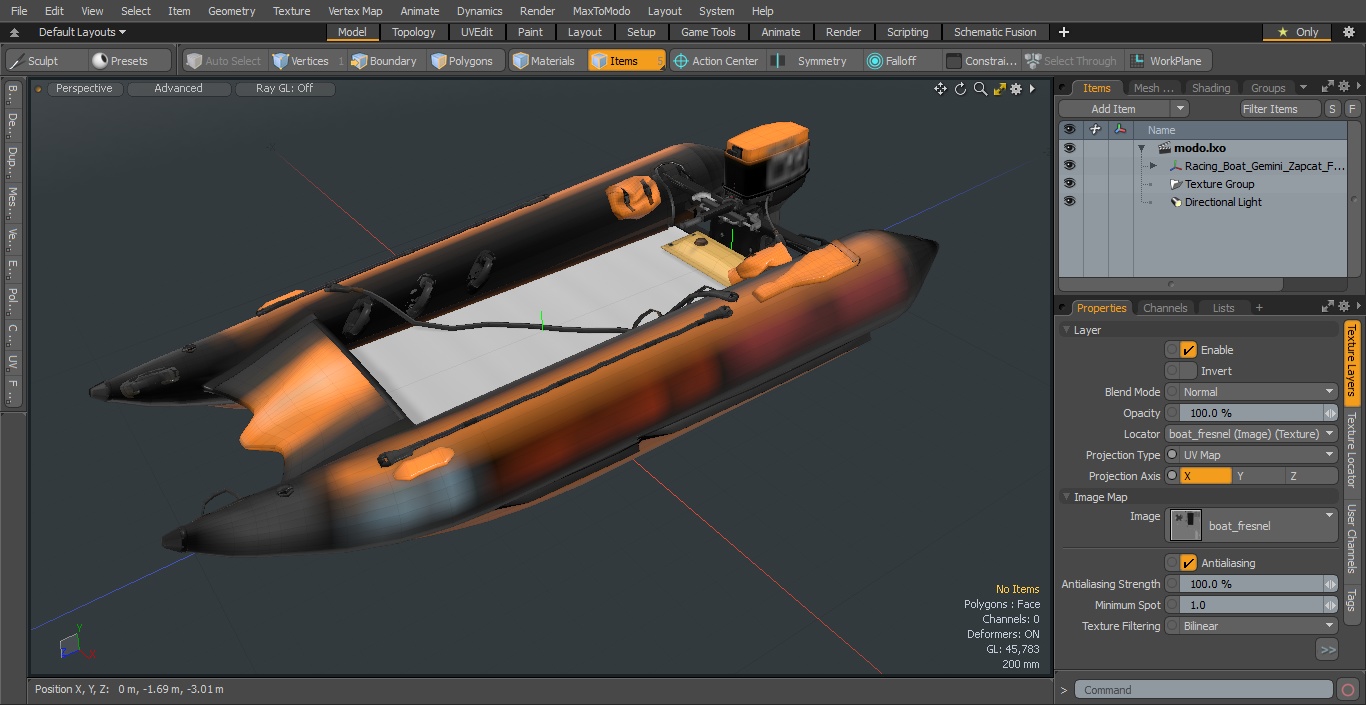Adjust the Minimum Spot slider arrows

tap(1331, 605)
